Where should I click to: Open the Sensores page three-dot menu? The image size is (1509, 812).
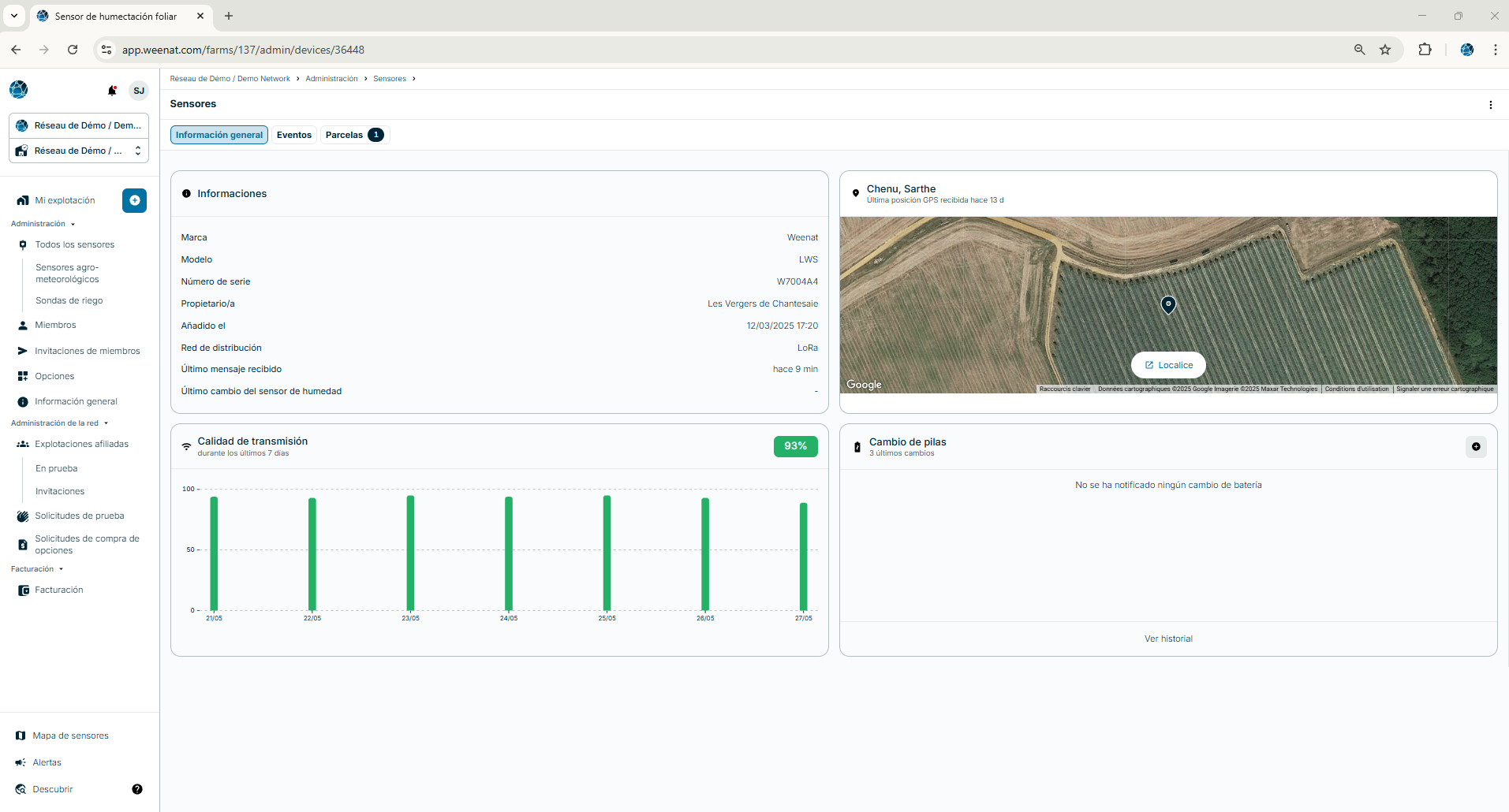[1491, 105]
